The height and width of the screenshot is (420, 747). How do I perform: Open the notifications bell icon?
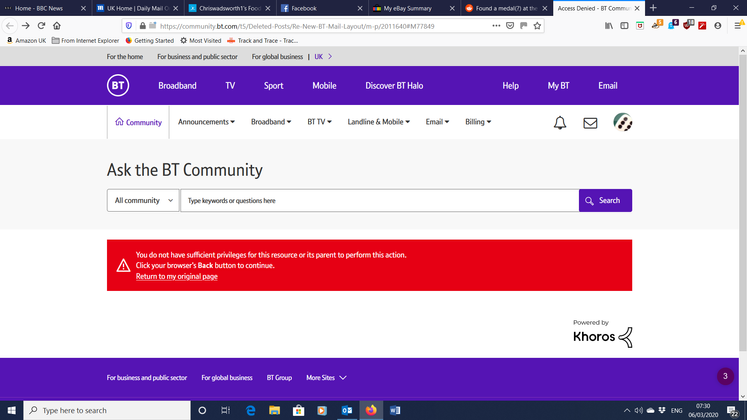coord(560,123)
